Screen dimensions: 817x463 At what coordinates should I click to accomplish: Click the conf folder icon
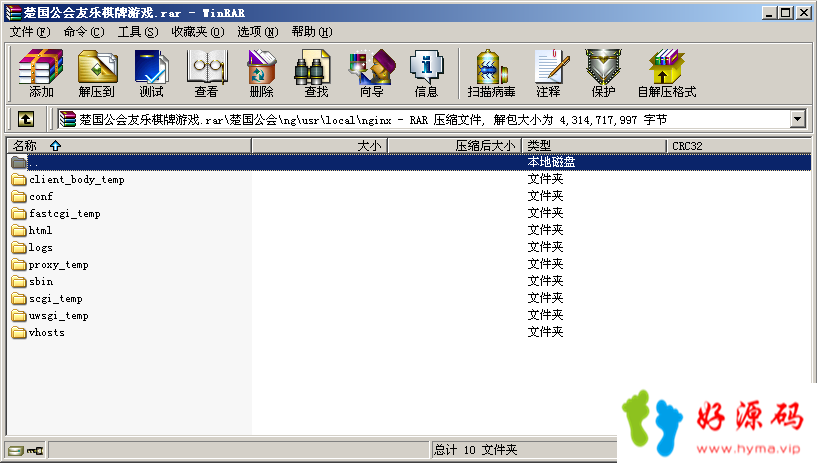(x=19, y=197)
